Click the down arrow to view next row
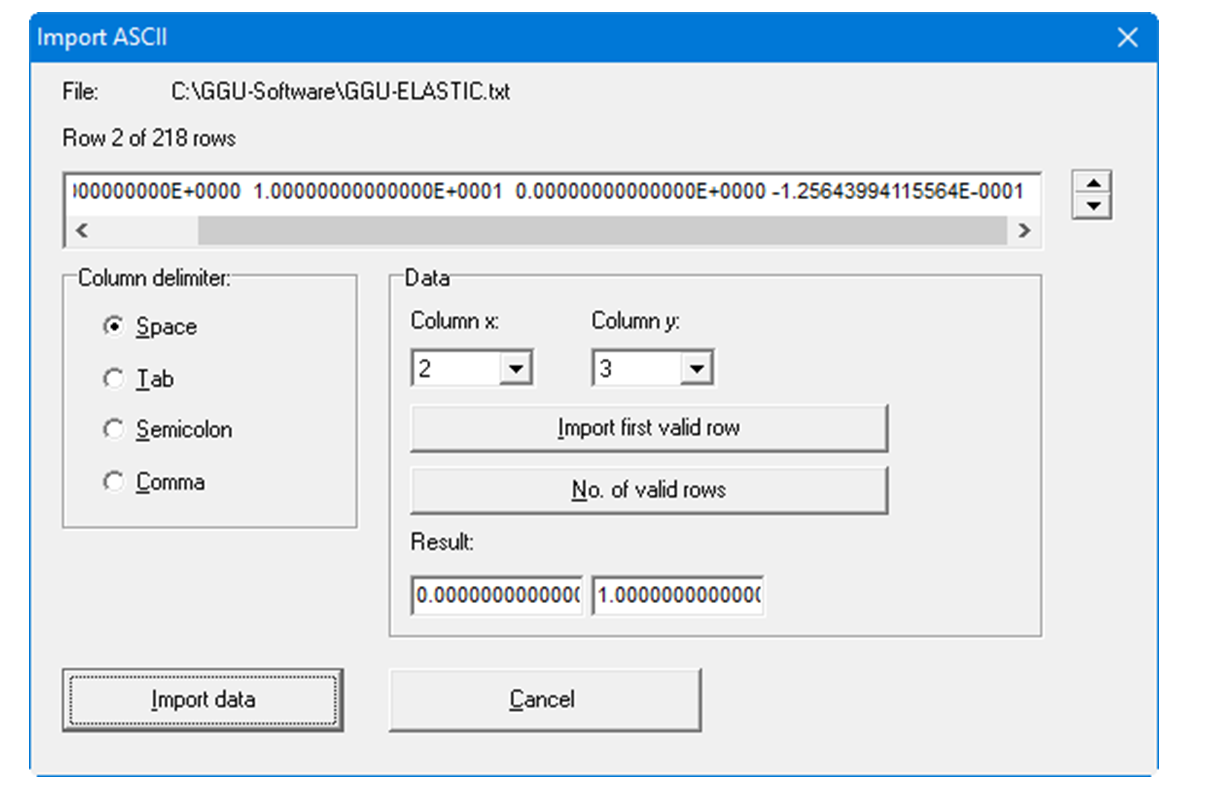The height and width of the screenshot is (787, 1210). (1093, 207)
